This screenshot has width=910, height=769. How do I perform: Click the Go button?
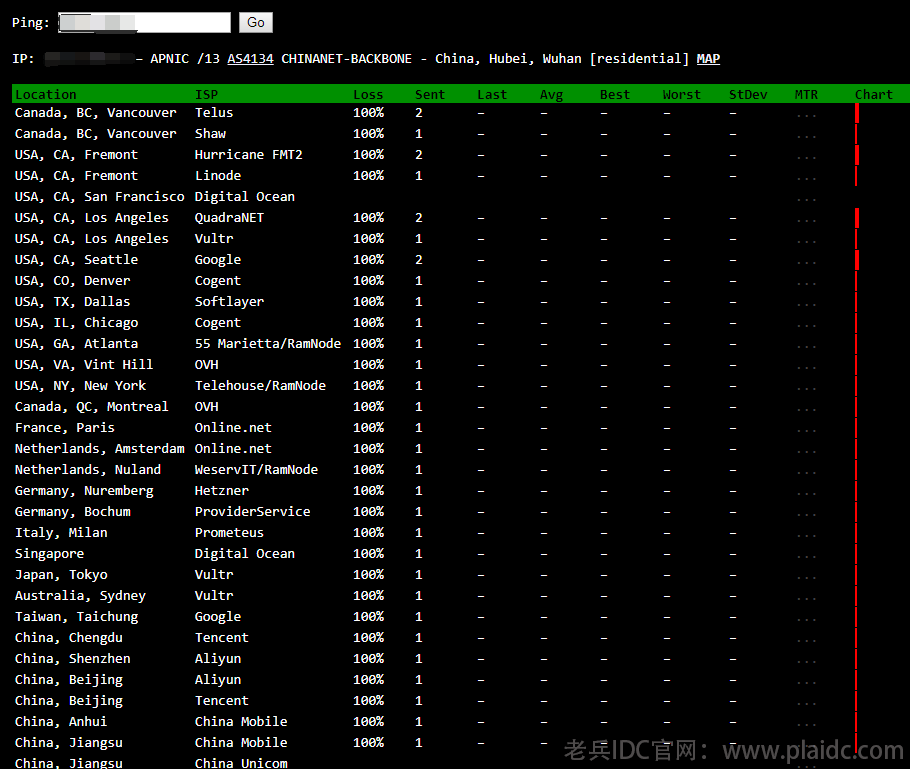click(255, 23)
